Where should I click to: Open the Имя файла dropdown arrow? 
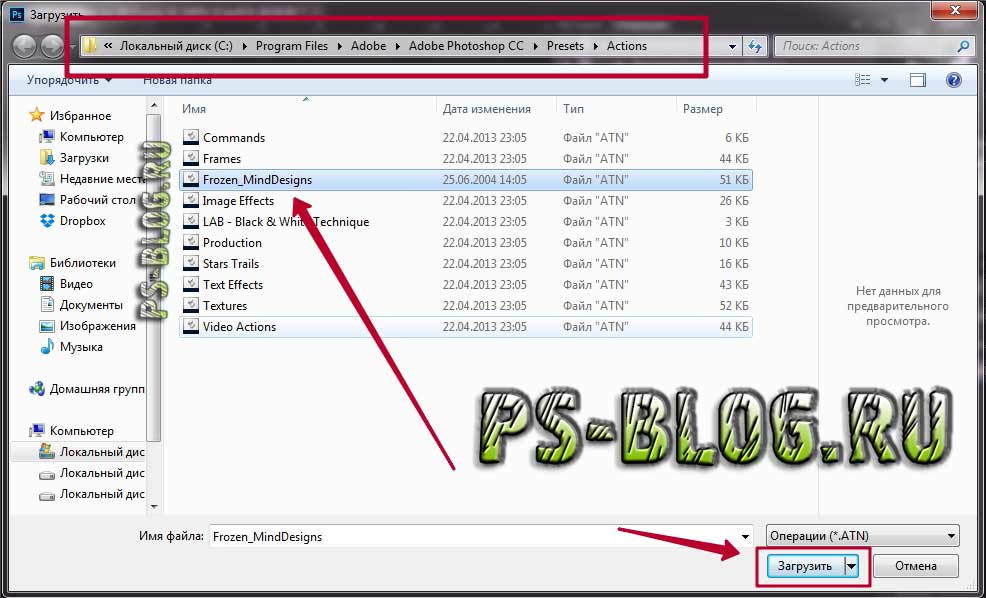click(745, 537)
